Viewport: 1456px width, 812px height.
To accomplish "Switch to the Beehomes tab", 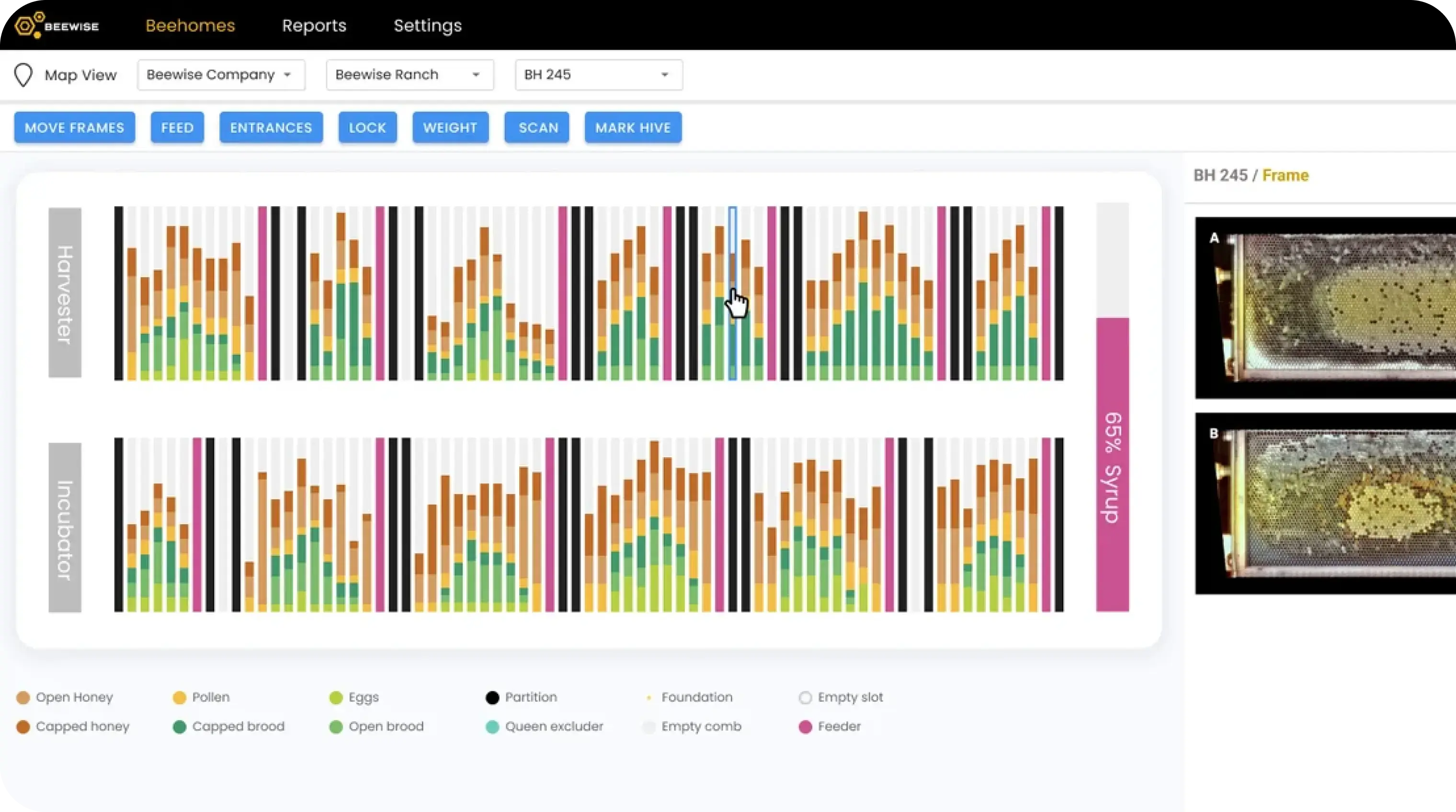I will tap(190, 25).
